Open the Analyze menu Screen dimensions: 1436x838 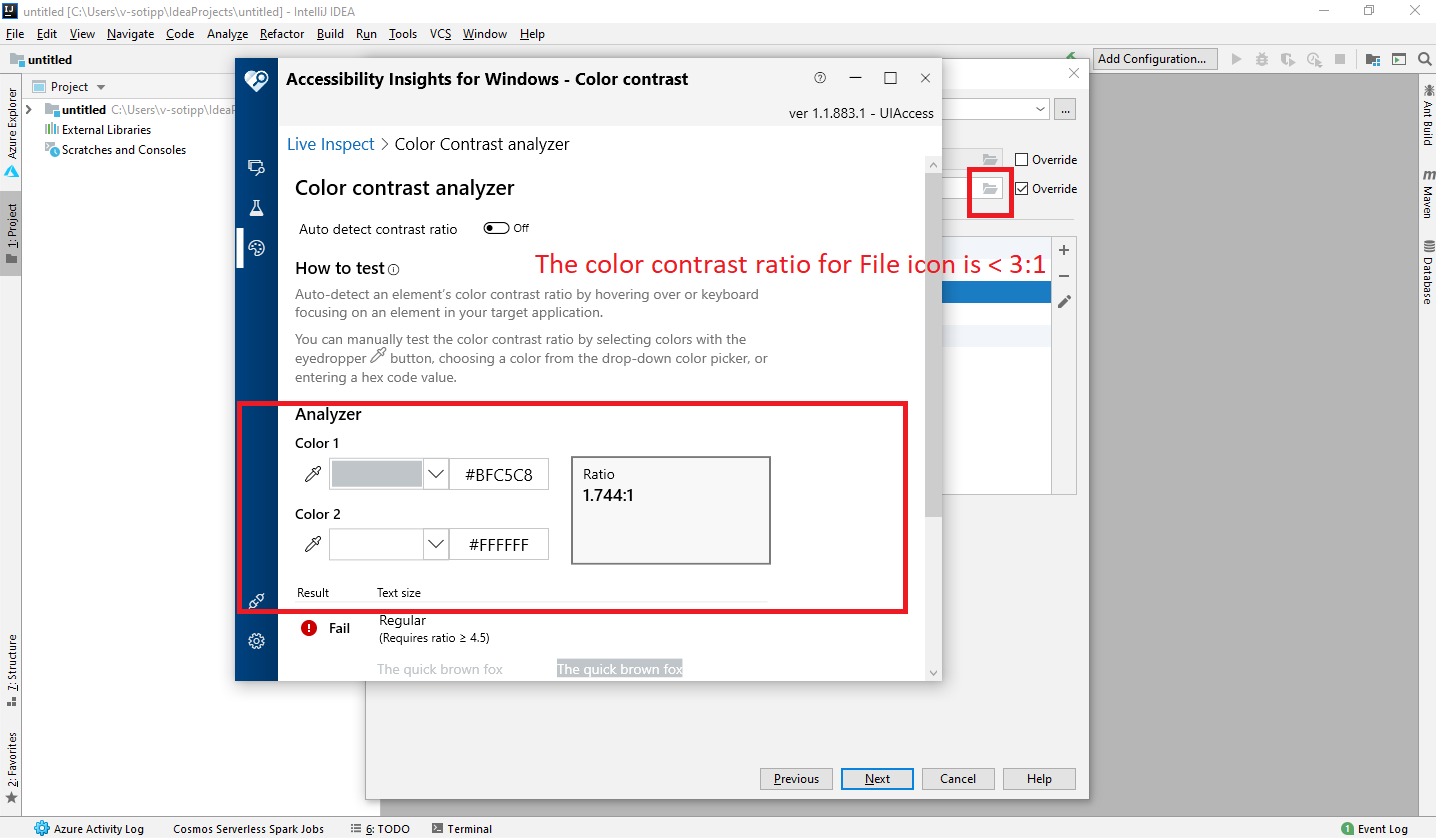[x=227, y=33]
